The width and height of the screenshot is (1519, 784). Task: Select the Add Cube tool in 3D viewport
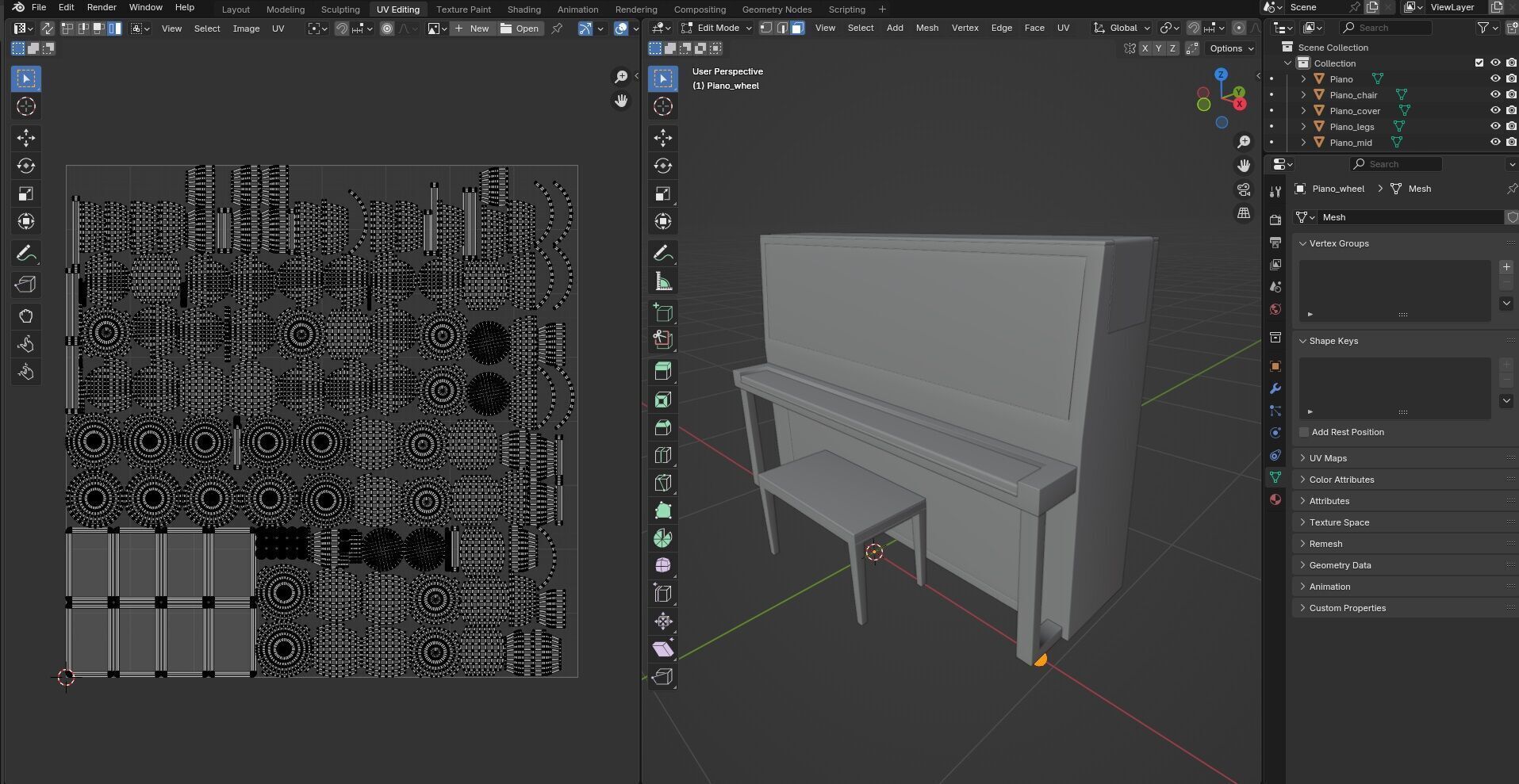click(663, 312)
